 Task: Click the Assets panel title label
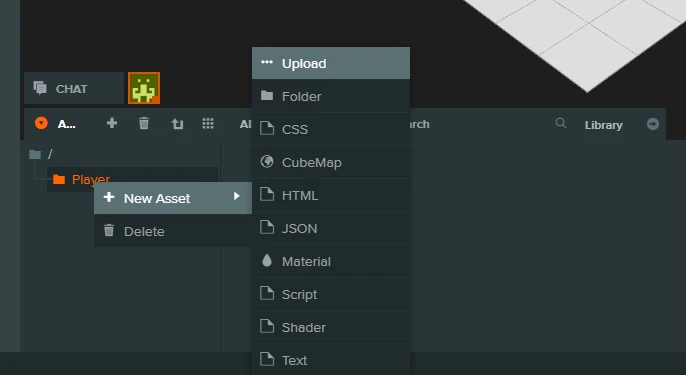tap(66, 124)
